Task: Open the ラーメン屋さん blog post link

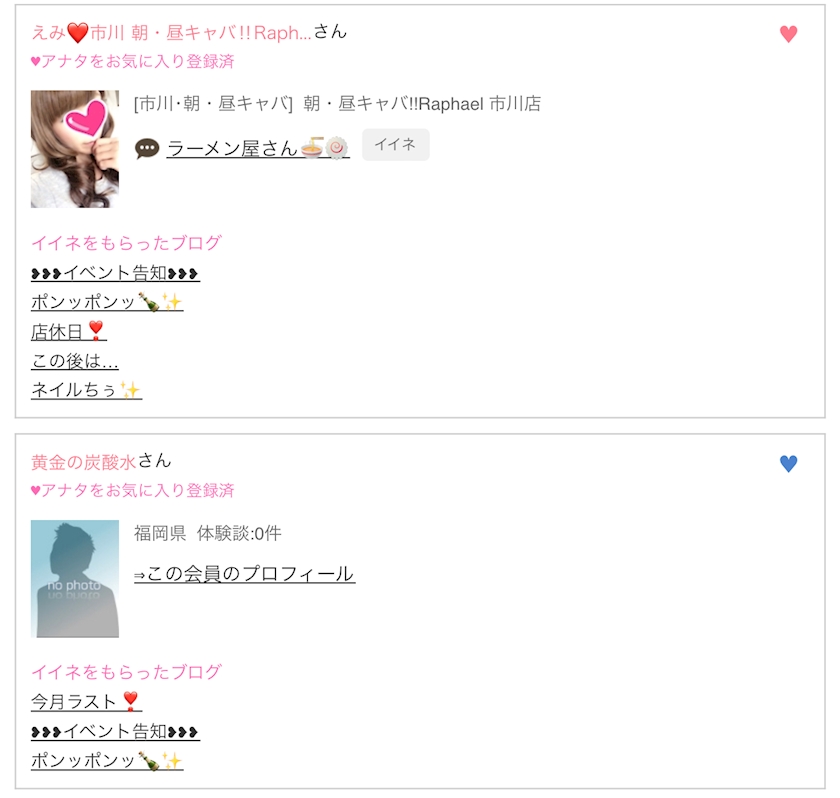Action: click(258, 148)
